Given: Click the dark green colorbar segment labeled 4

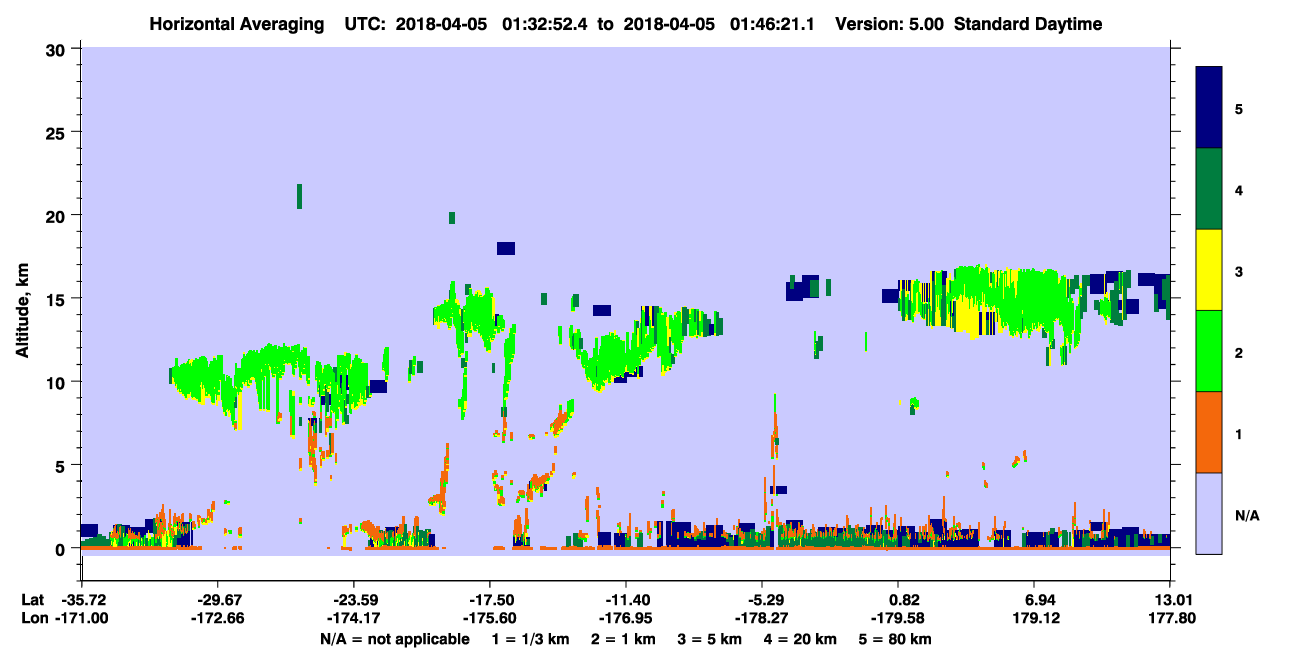Looking at the screenshot, I should click(x=1209, y=189).
